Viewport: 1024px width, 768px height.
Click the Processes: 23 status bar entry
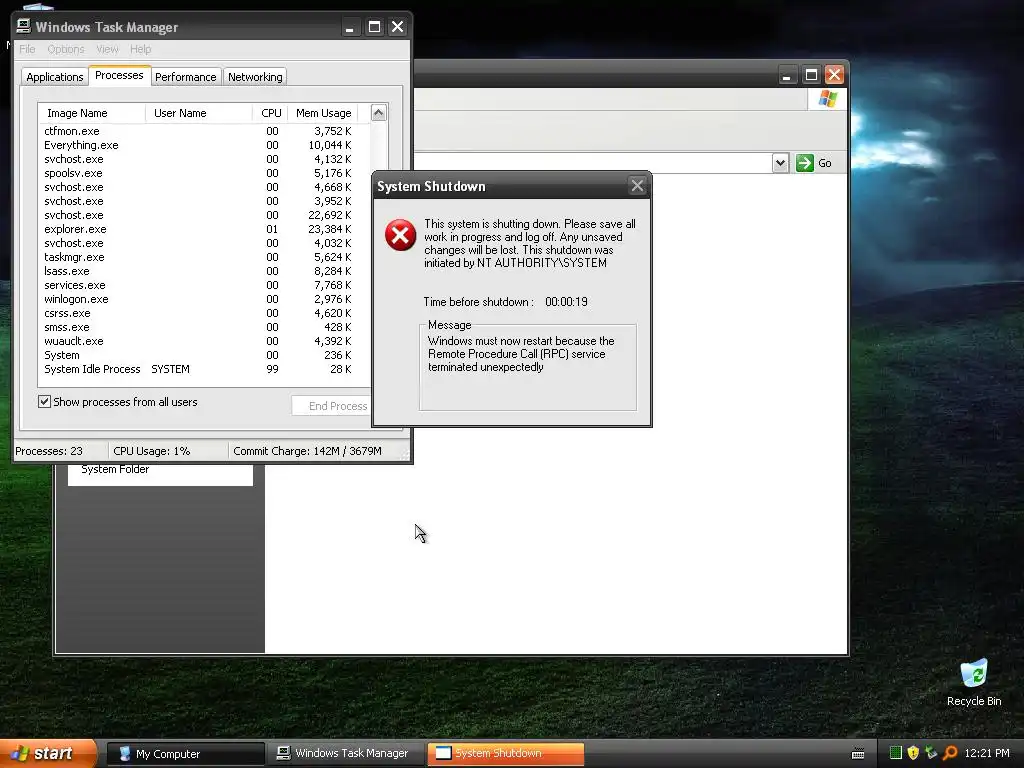(49, 451)
